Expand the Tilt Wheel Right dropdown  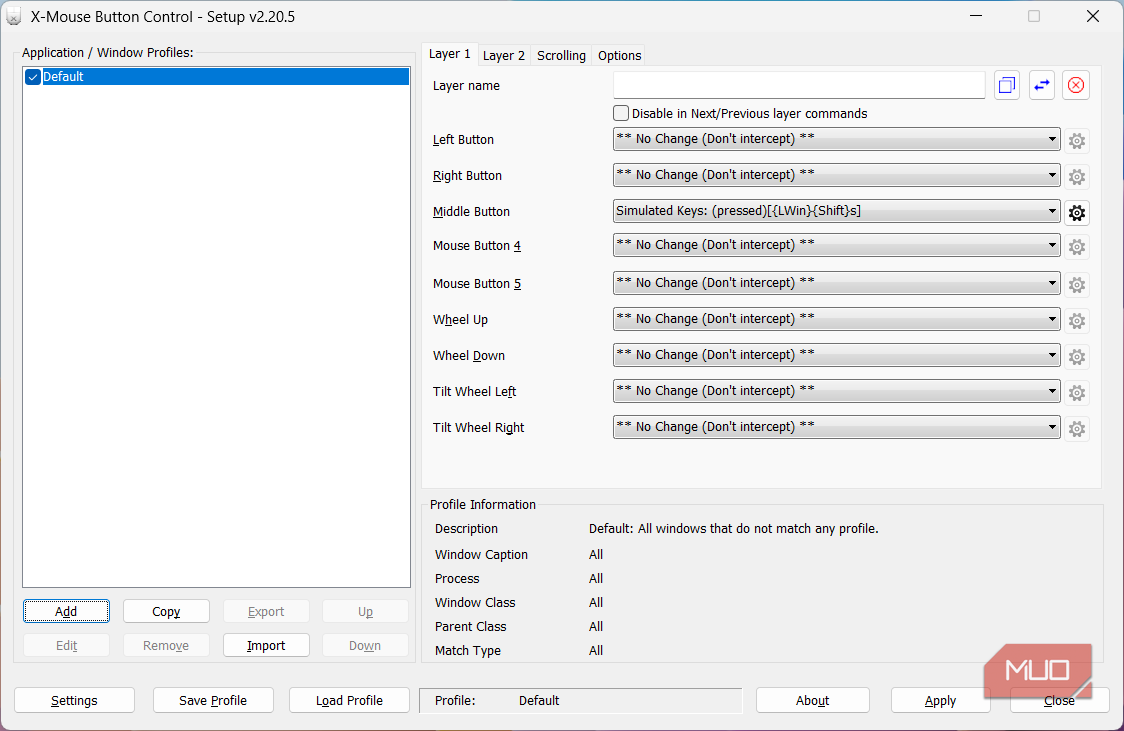(837, 427)
